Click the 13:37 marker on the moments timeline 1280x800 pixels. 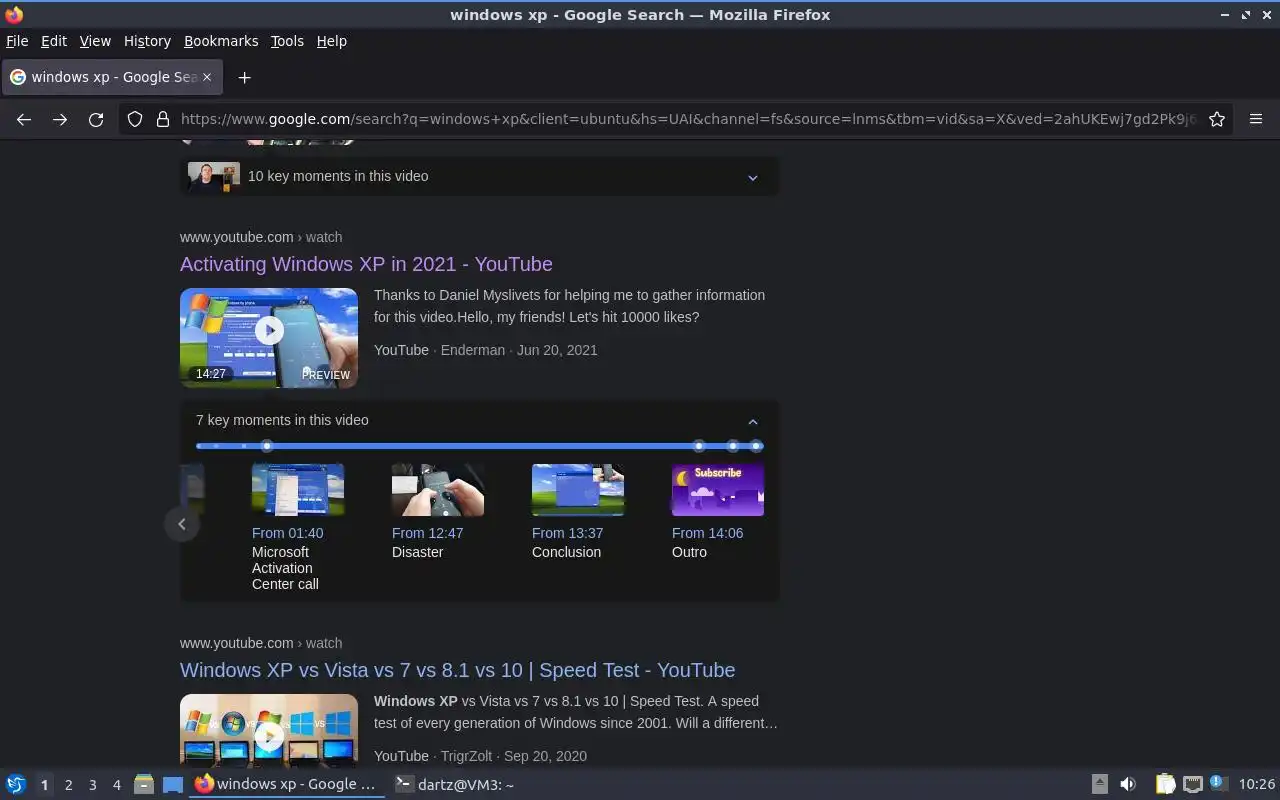point(733,446)
